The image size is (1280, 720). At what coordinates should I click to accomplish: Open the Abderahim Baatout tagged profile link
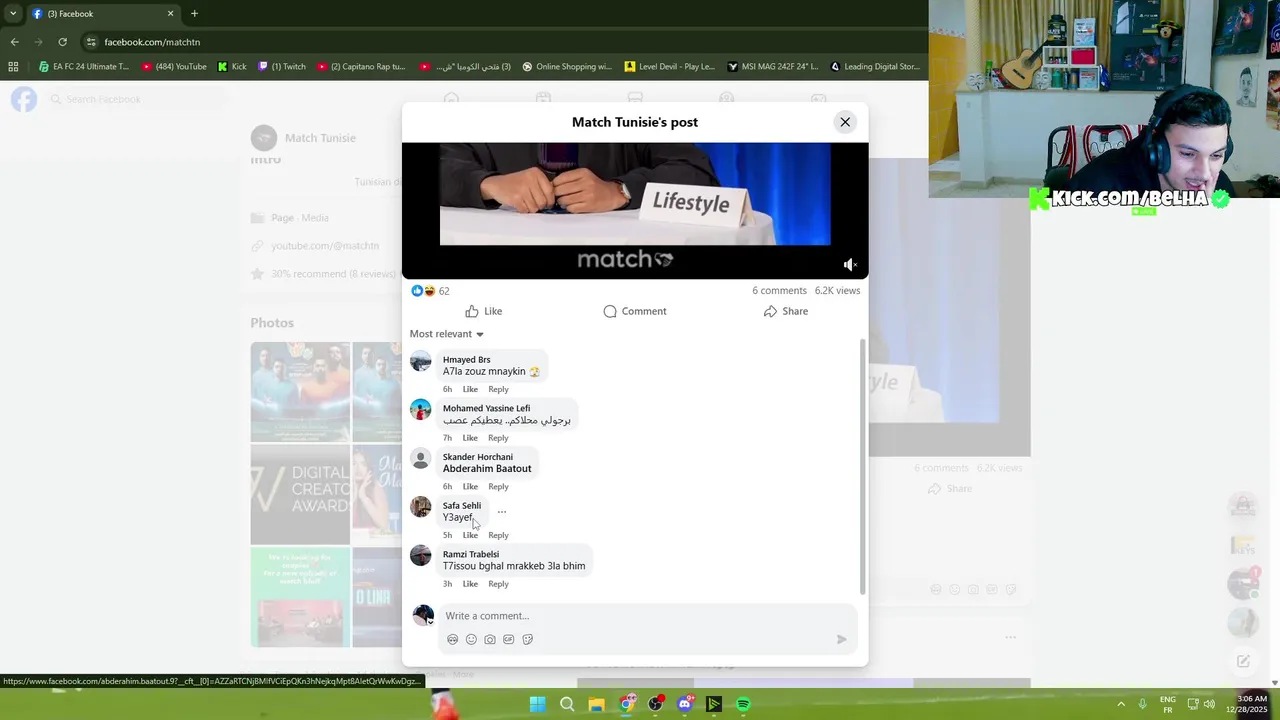click(487, 469)
